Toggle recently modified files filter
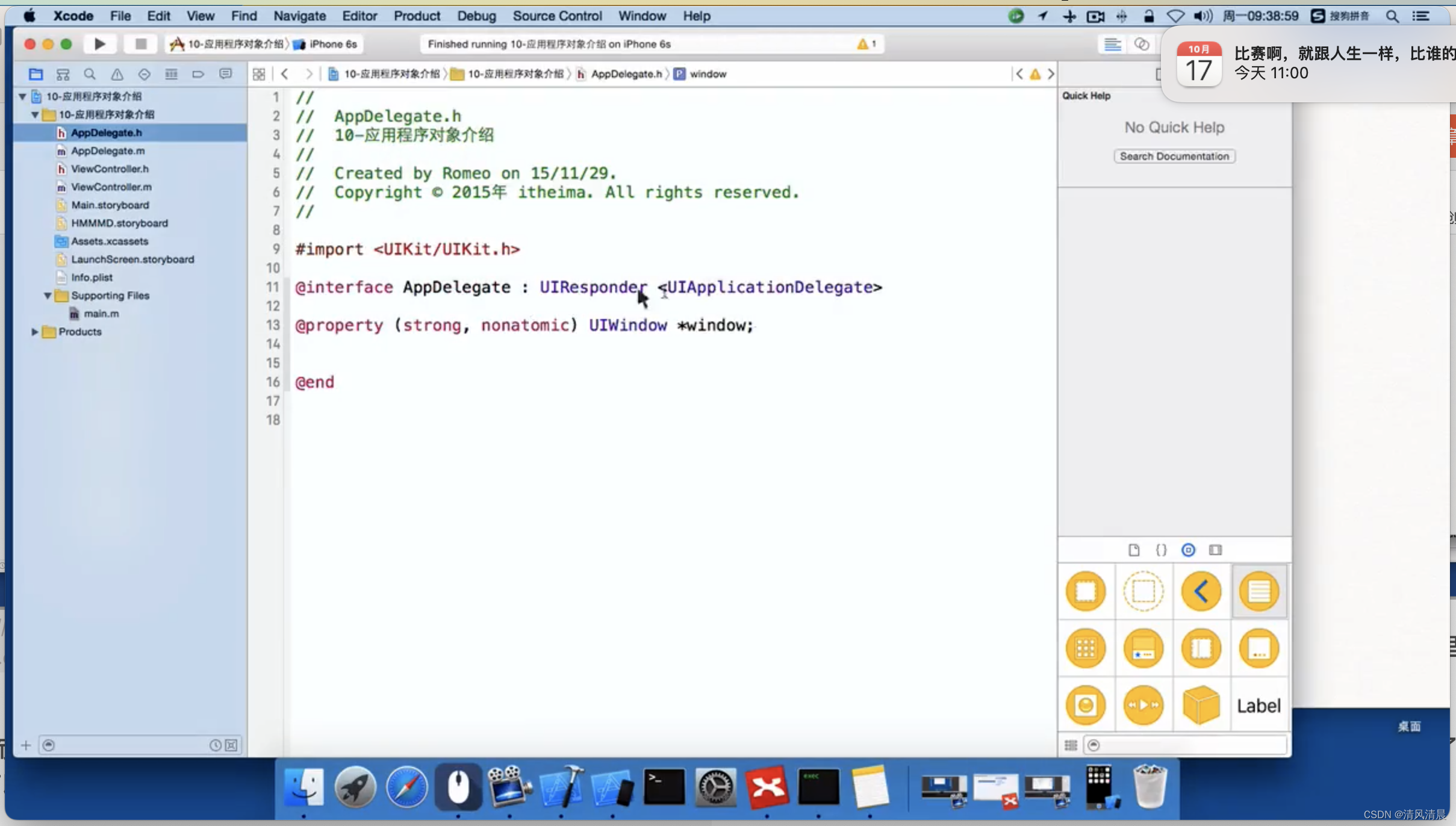 215,745
